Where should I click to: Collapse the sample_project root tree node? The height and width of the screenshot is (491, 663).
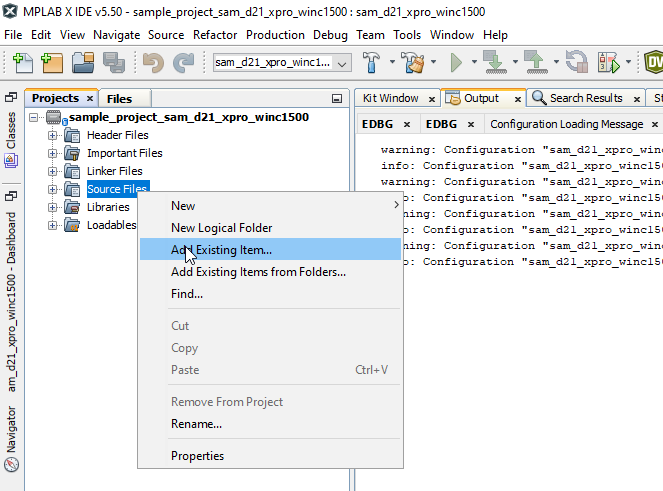click(x=37, y=117)
